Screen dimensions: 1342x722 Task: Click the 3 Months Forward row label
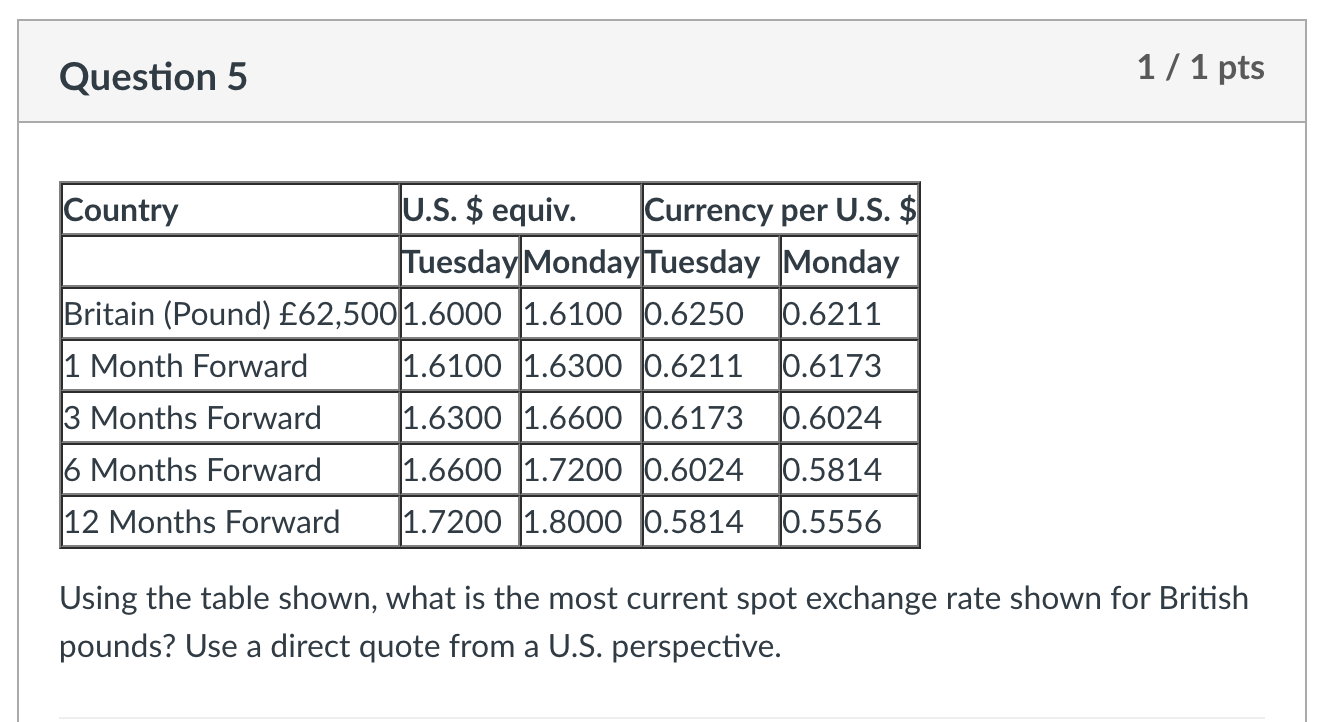pyautogui.click(x=230, y=418)
